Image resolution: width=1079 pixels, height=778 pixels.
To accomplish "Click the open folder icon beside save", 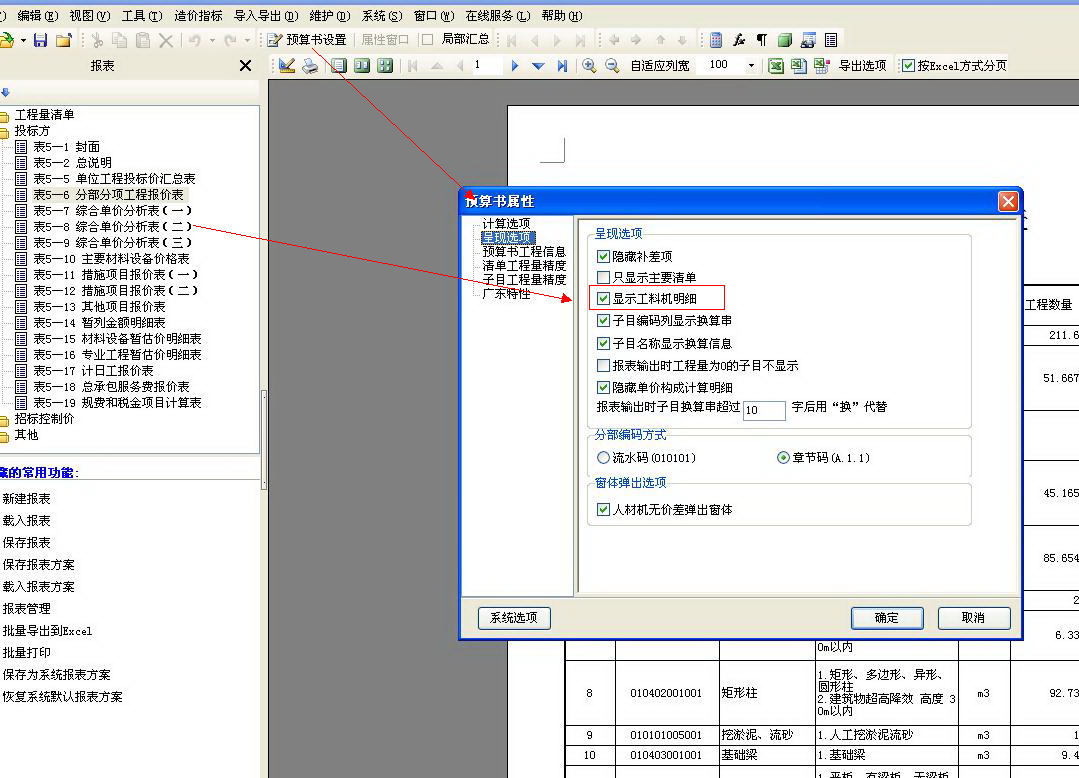I will [x=64, y=41].
